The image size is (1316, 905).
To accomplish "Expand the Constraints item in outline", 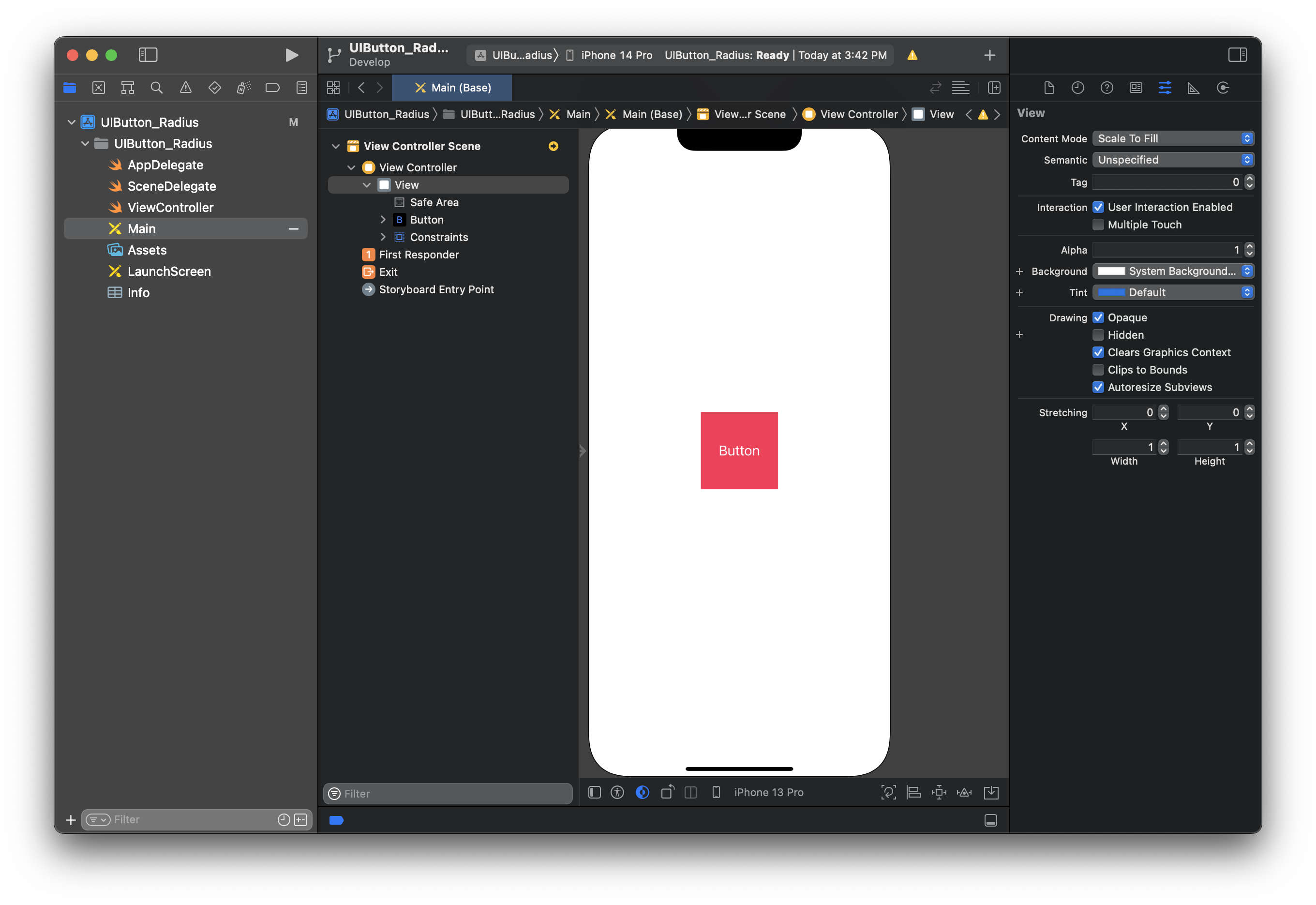I will coord(383,237).
